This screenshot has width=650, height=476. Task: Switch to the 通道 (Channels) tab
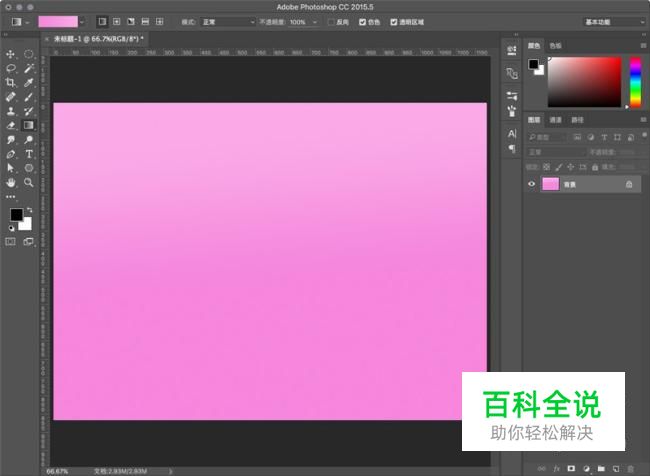pos(556,119)
